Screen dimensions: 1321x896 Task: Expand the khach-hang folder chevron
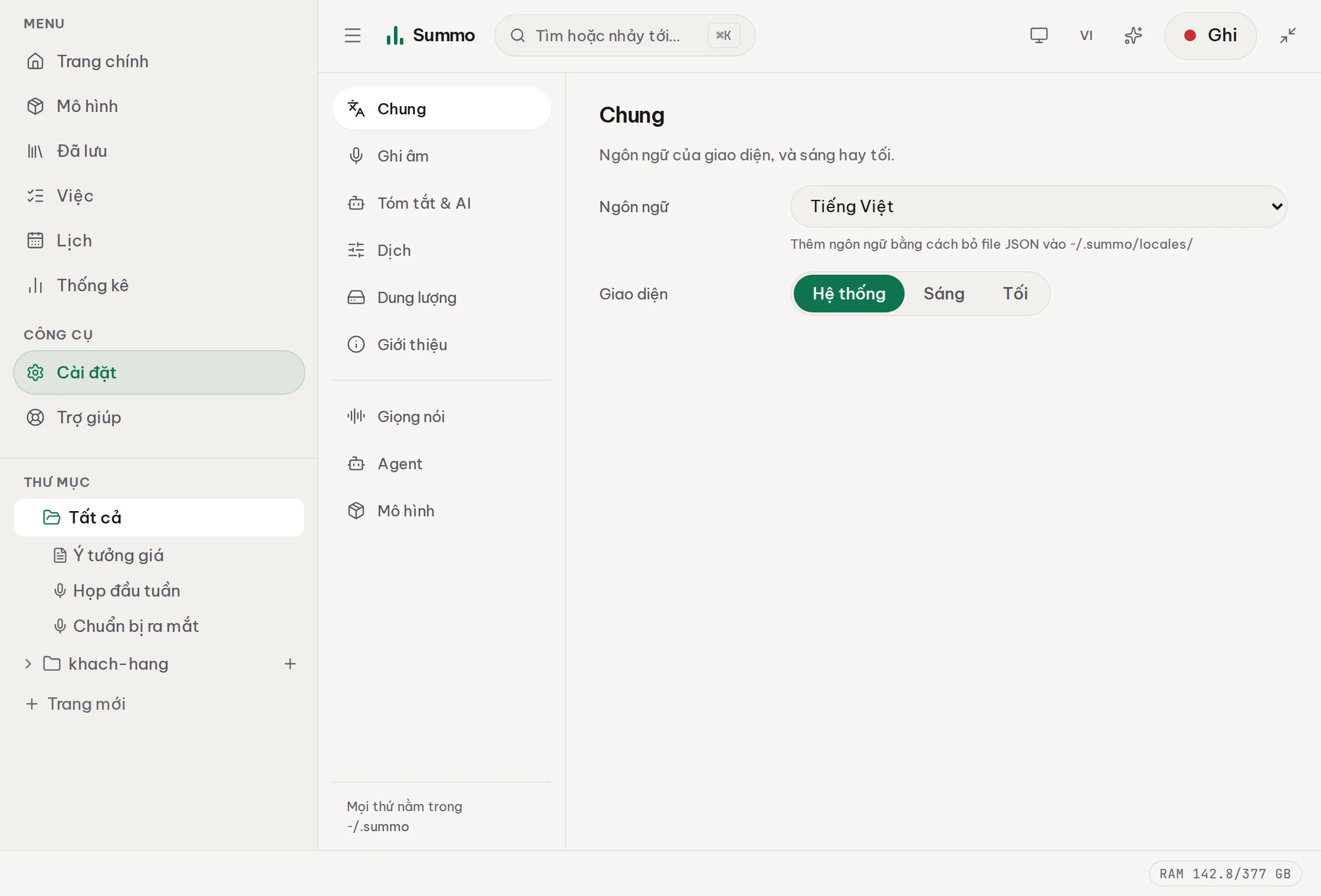(28, 664)
